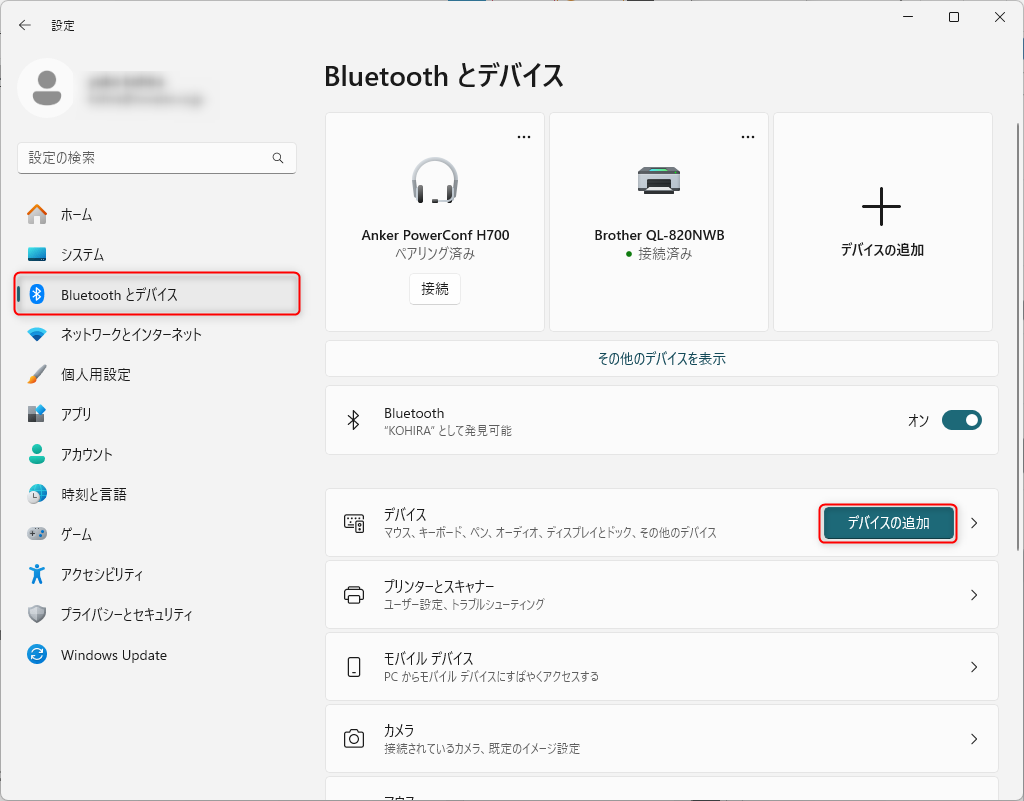Click the privacy shield icon in the sidebar
Viewport: 1024px width, 801px height.
click(x=37, y=614)
